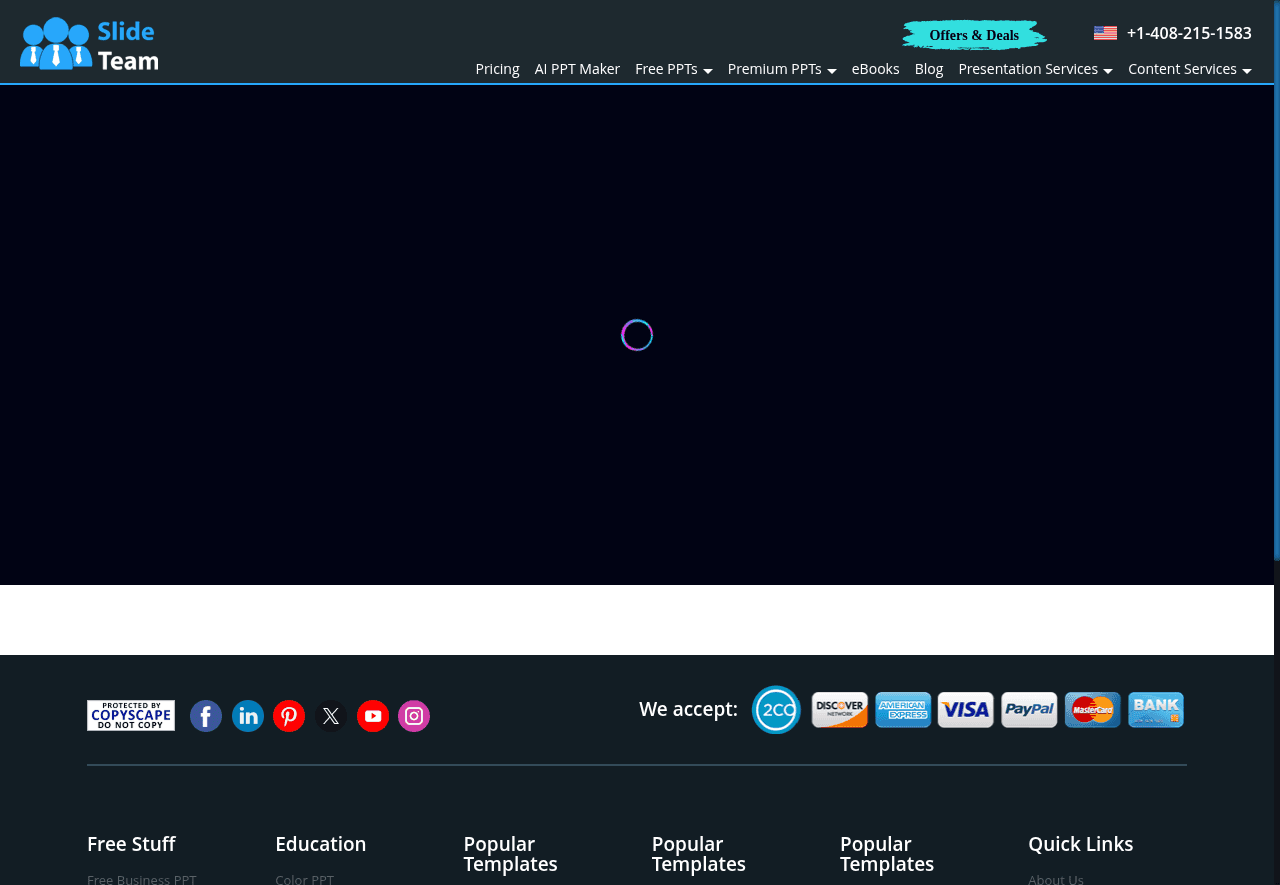Click the PayPal payment logo
Image resolution: width=1280 pixels, height=885 pixels.
pos(1029,710)
